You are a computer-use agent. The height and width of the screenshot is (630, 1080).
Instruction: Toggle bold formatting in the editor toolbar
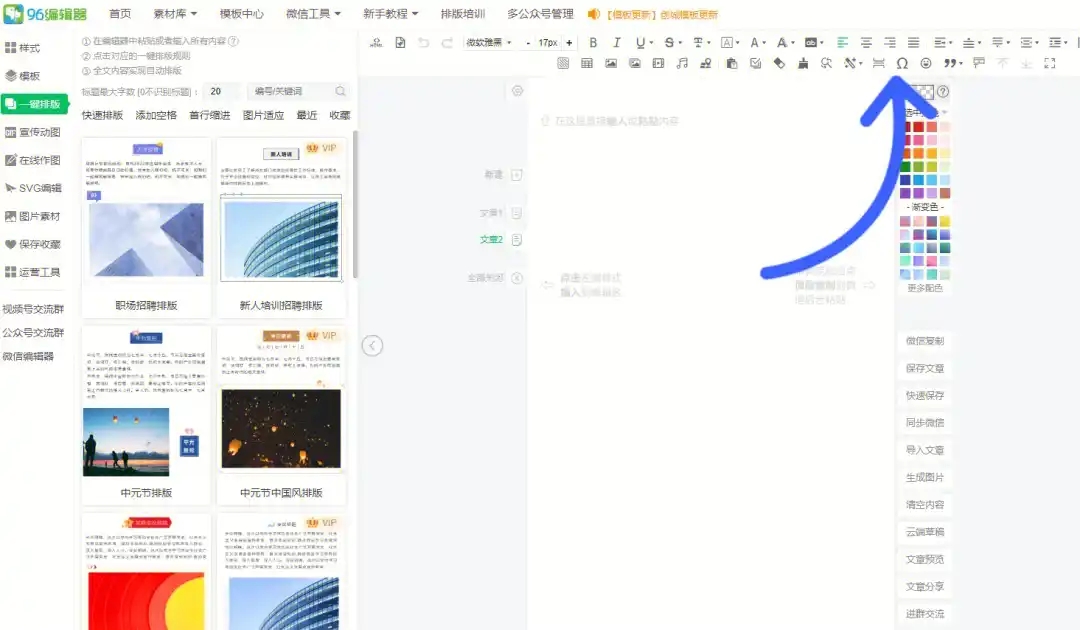pos(593,43)
